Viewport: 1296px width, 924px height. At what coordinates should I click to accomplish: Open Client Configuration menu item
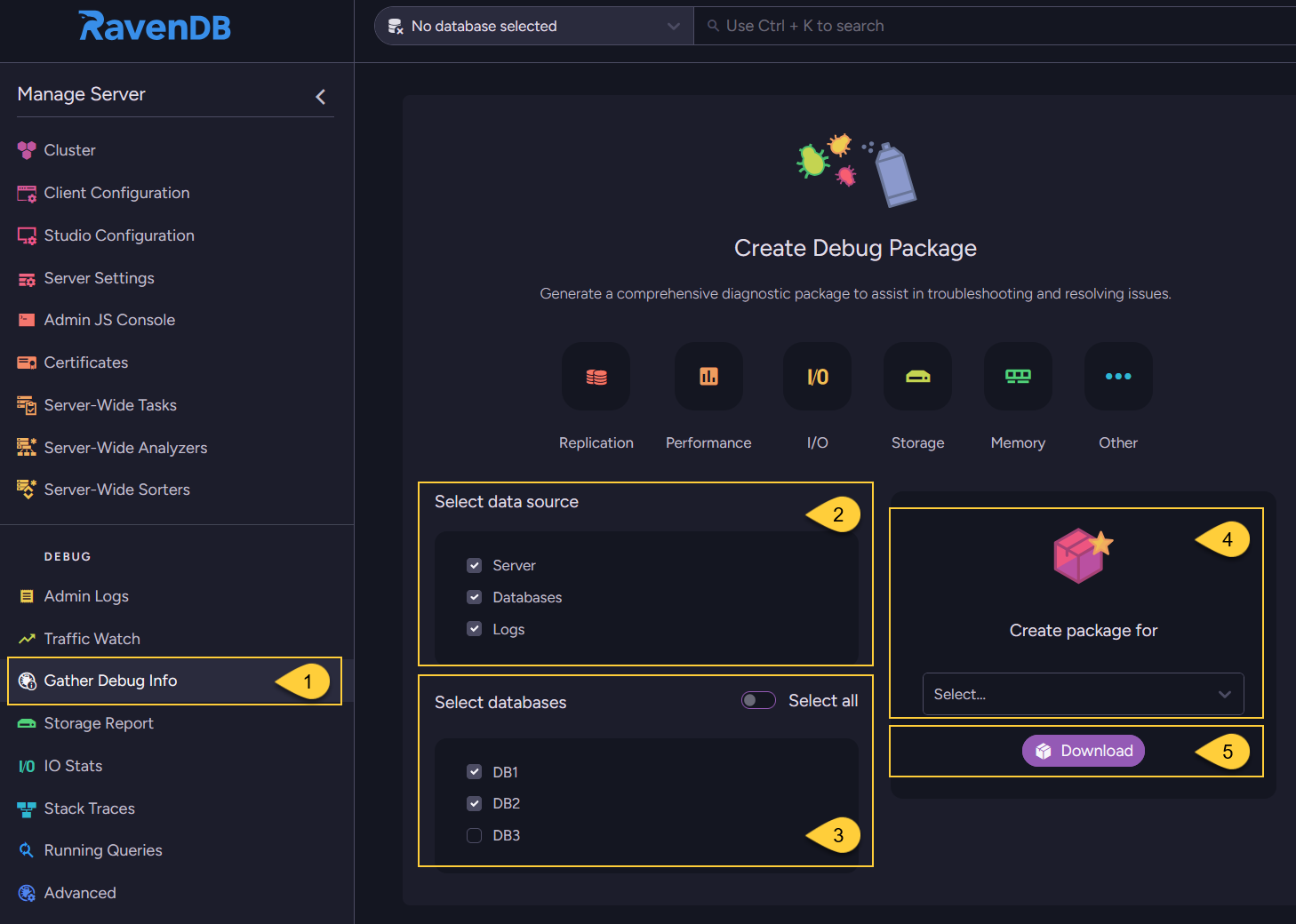117,193
